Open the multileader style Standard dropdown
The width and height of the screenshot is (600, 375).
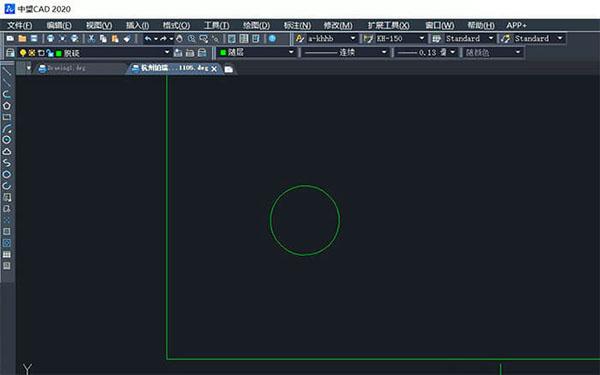[560, 38]
